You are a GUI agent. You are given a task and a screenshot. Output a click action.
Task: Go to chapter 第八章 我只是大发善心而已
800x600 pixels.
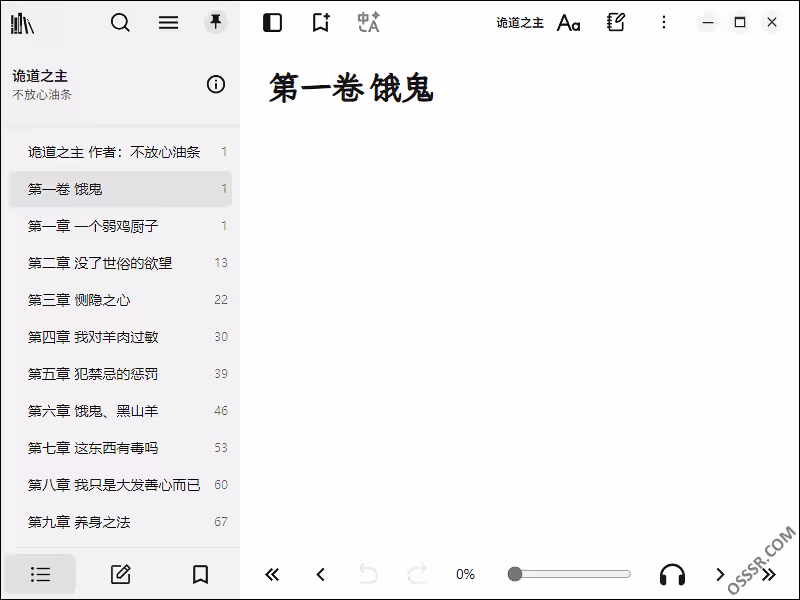(x=120, y=485)
